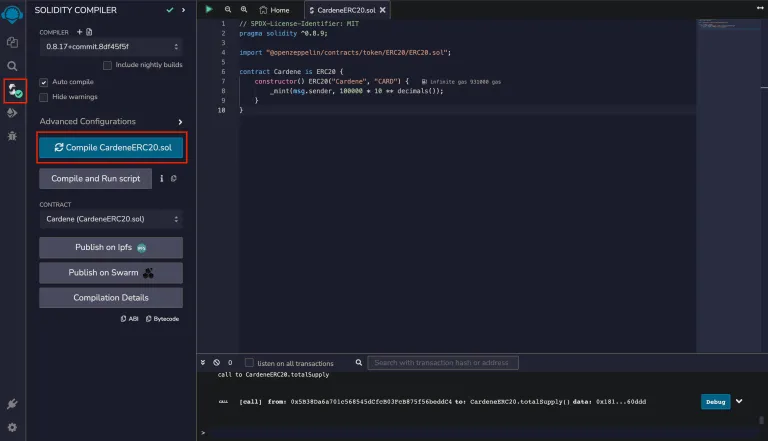
Task: Open the File explorer sidebar icon
Action: (12, 42)
